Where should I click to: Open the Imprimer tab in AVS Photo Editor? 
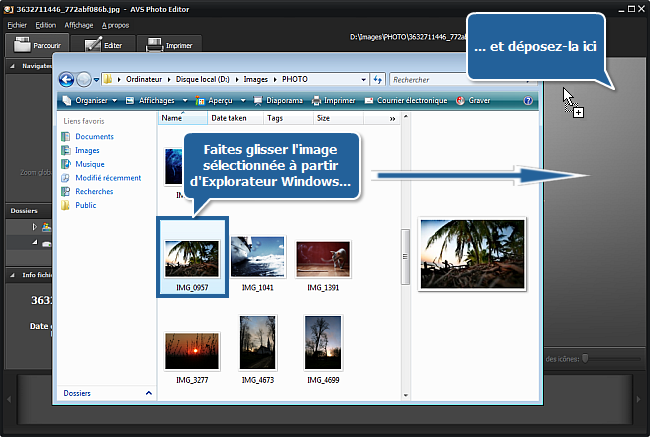tap(169, 45)
